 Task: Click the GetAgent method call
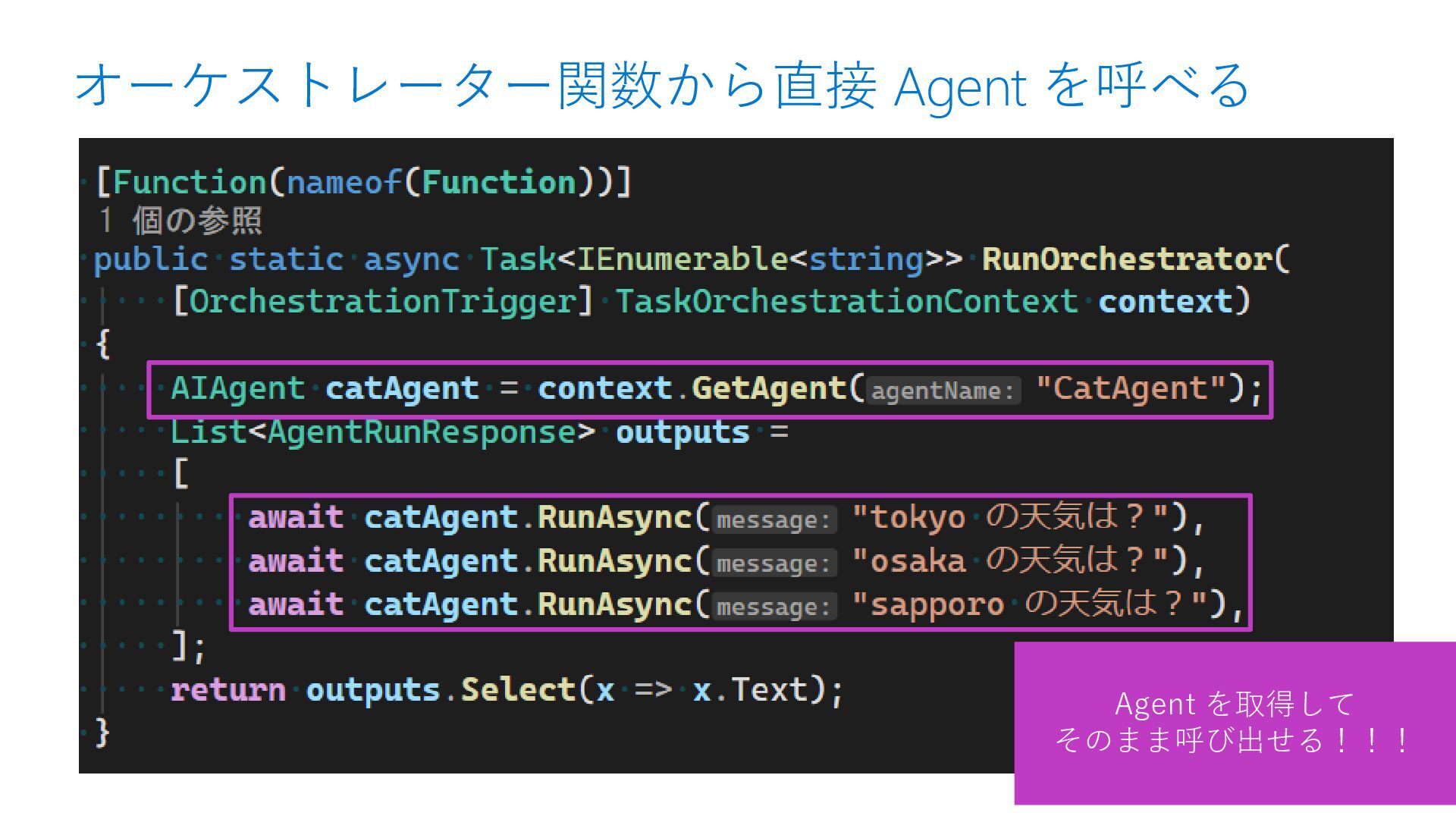click(768, 388)
